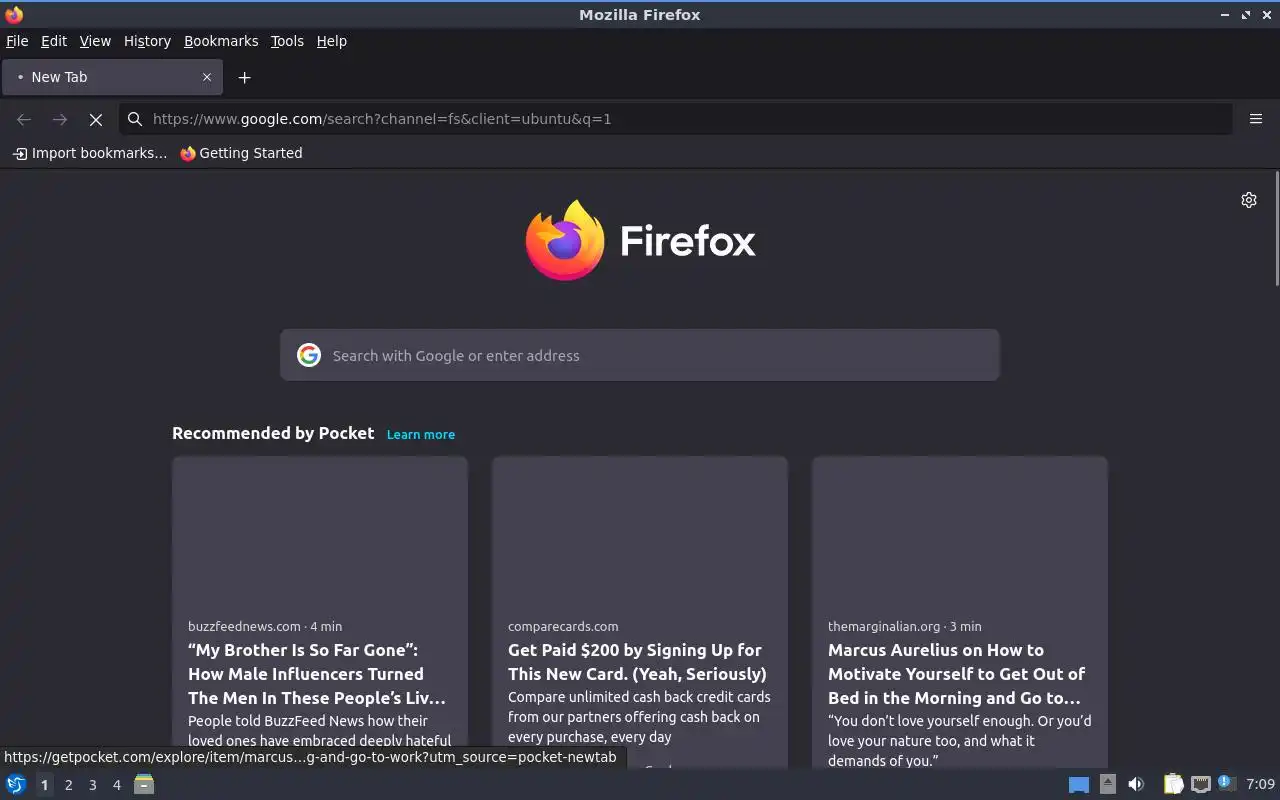
Task: Open the file manager taskbar icon
Action: click(x=144, y=784)
